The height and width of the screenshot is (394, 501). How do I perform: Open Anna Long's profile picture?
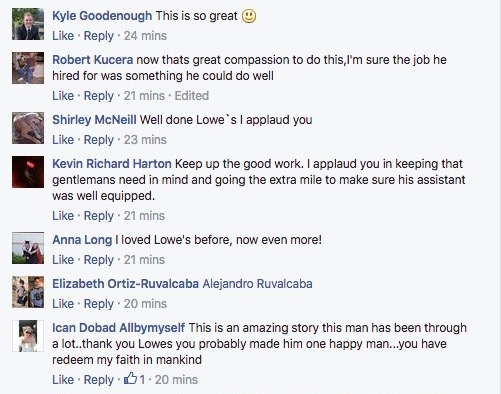pos(28,248)
